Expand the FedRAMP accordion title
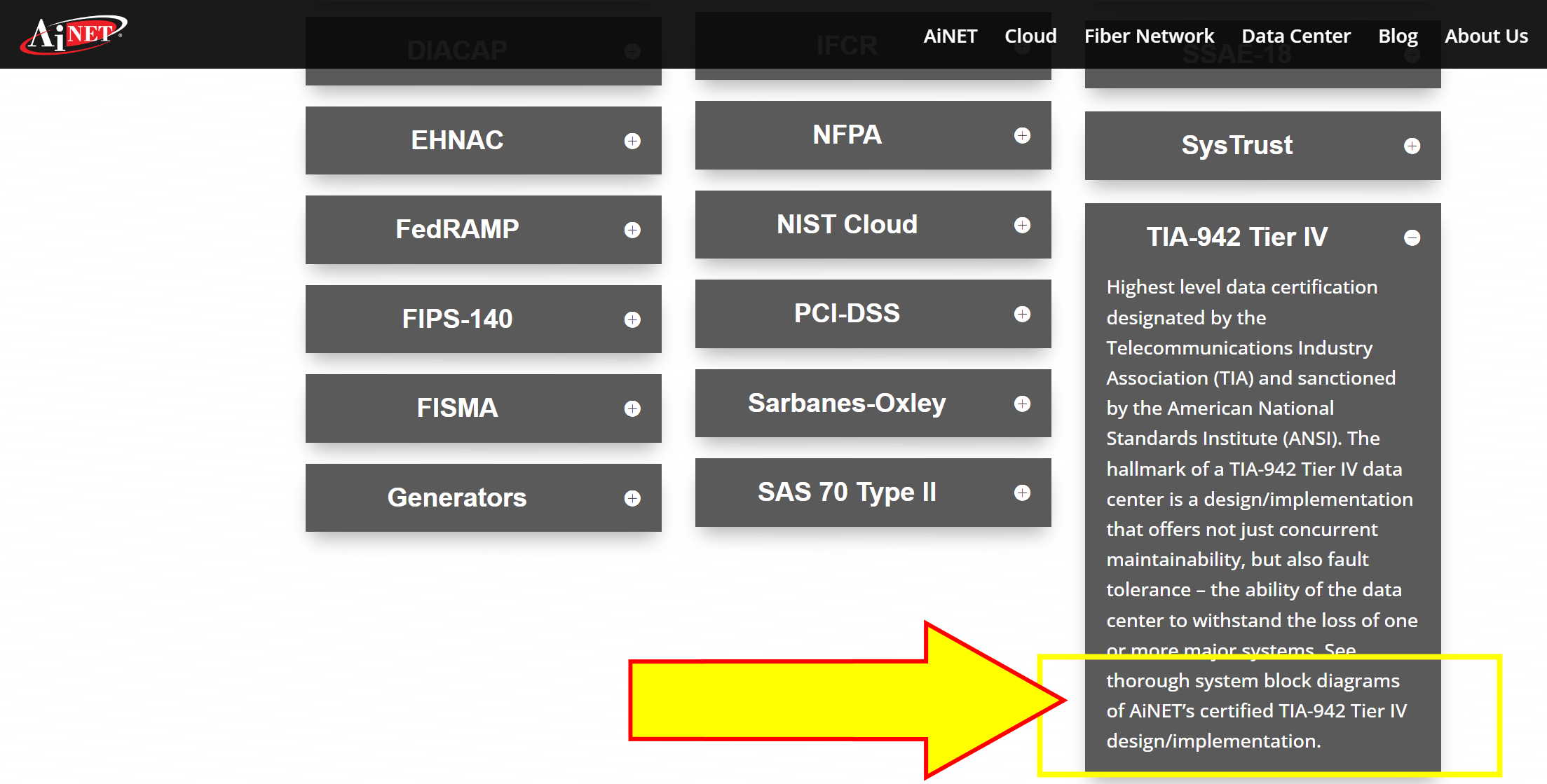The image size is (1547, 784). 456,229
